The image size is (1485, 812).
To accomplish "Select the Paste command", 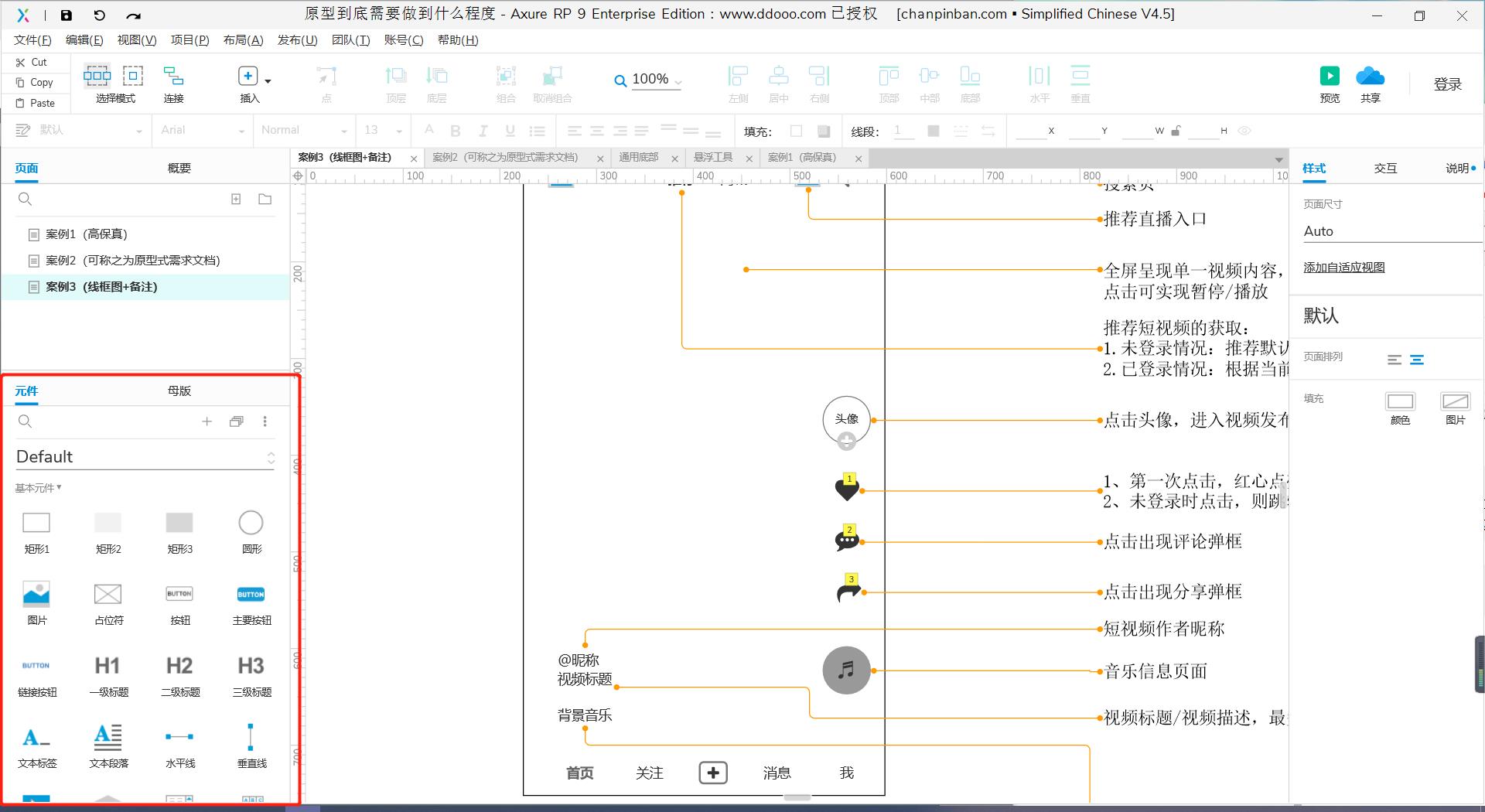I will click(x=36, y=103).
